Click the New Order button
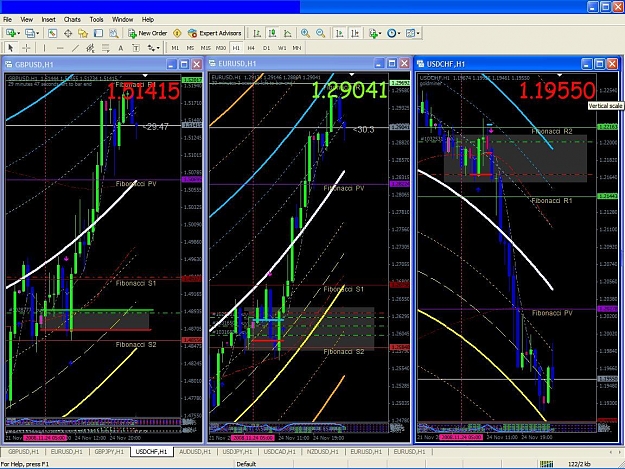Viewport: 625px width, 469px height. point(147,33)
